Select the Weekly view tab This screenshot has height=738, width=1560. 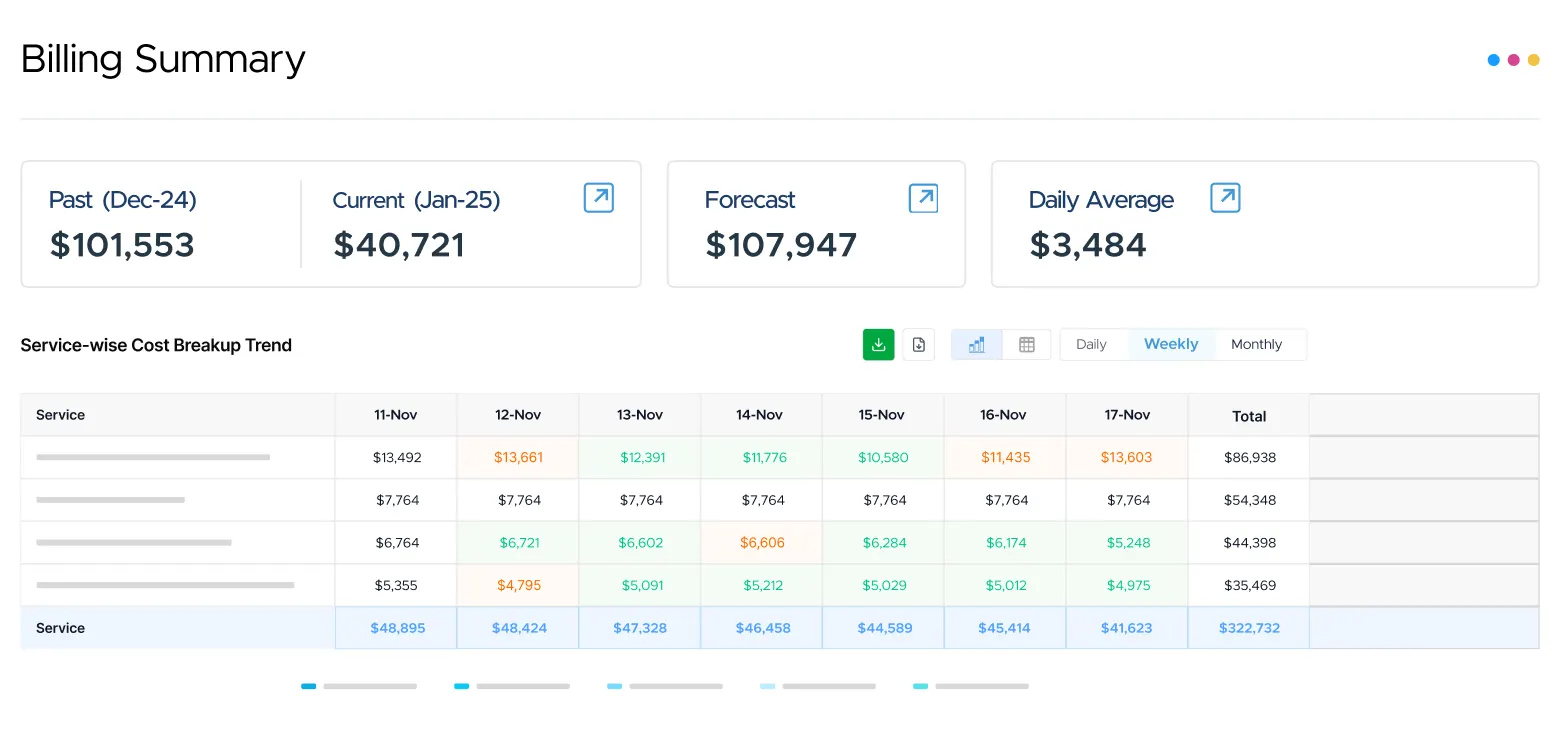tap(1171, 344)
